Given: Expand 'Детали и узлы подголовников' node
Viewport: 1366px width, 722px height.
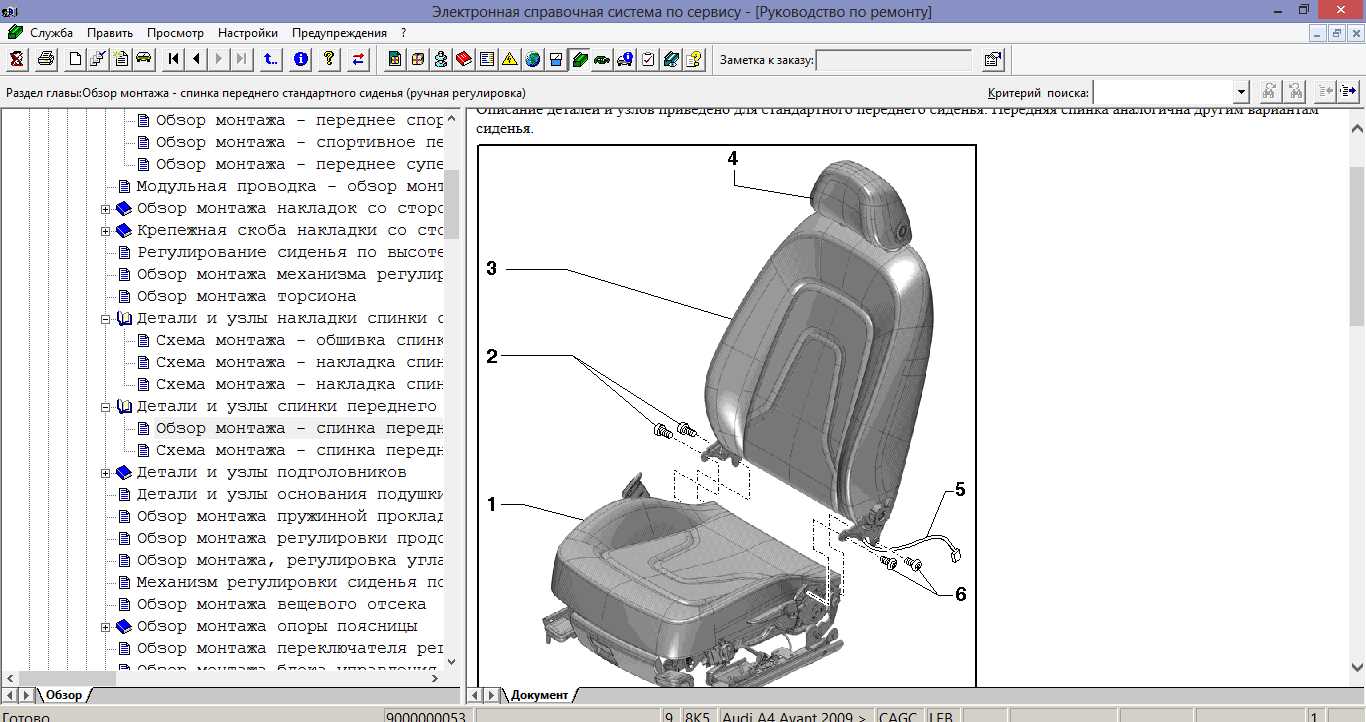Looking at the screenshot, I should pyautogui.click(x=106, y=473).
